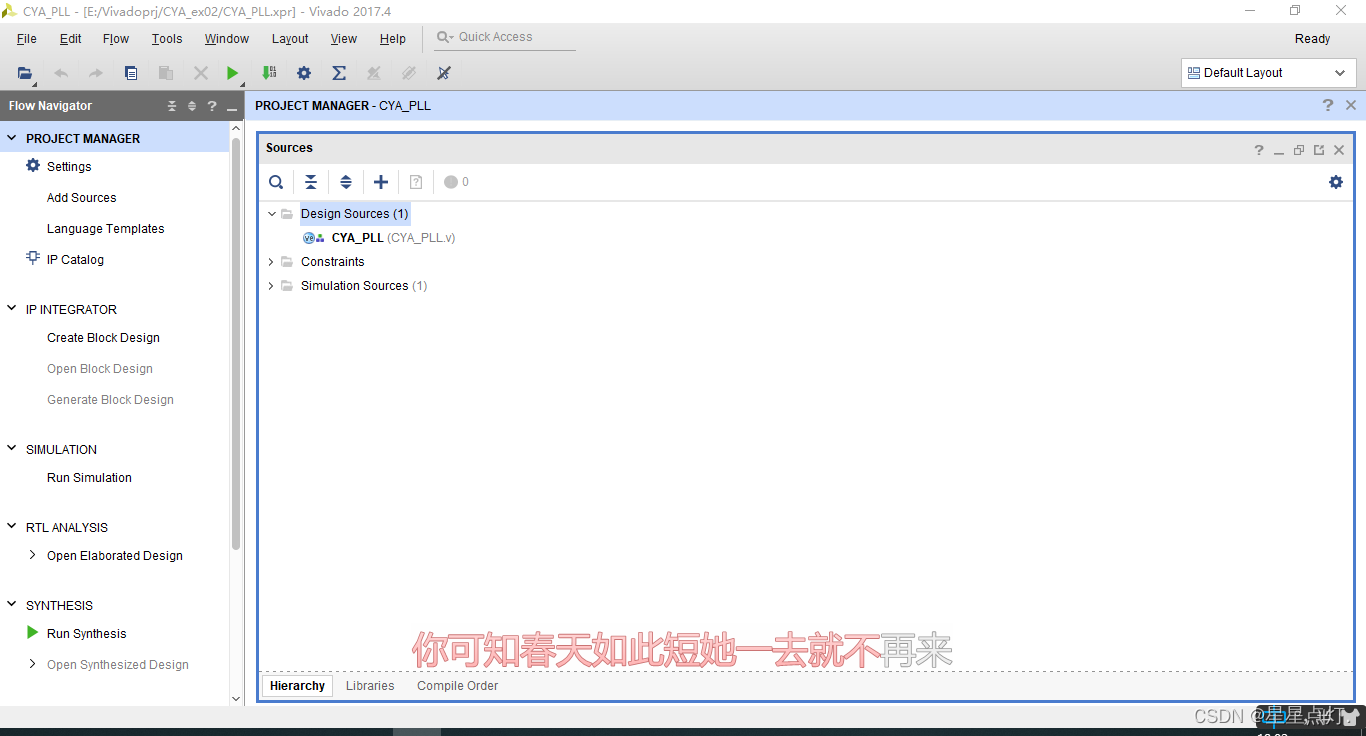Screen dimensions: 1366x736
Task: Click the green Run button in the toolbar
Action: (232, 72)
